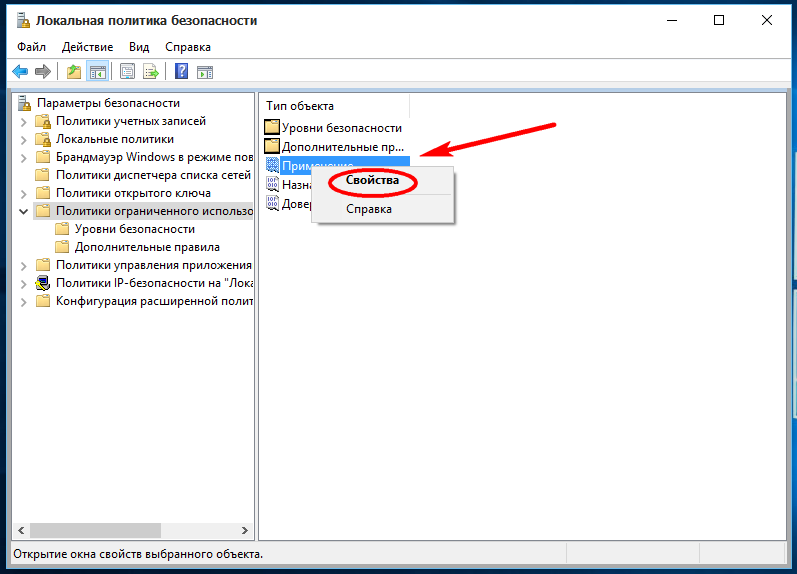Go back with the blue left arrow
Screen dimensions: 797x574
coord(20,72)
